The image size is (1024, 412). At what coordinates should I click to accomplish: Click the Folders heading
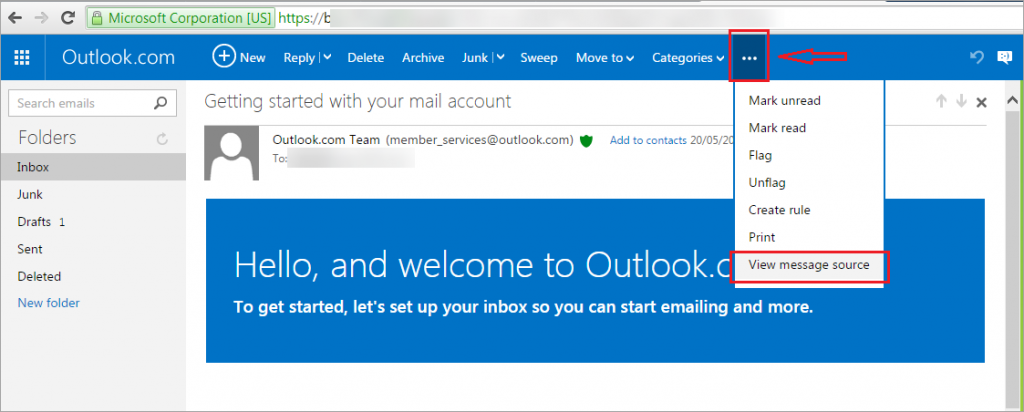pyautogui.click(x=47, y=138)
